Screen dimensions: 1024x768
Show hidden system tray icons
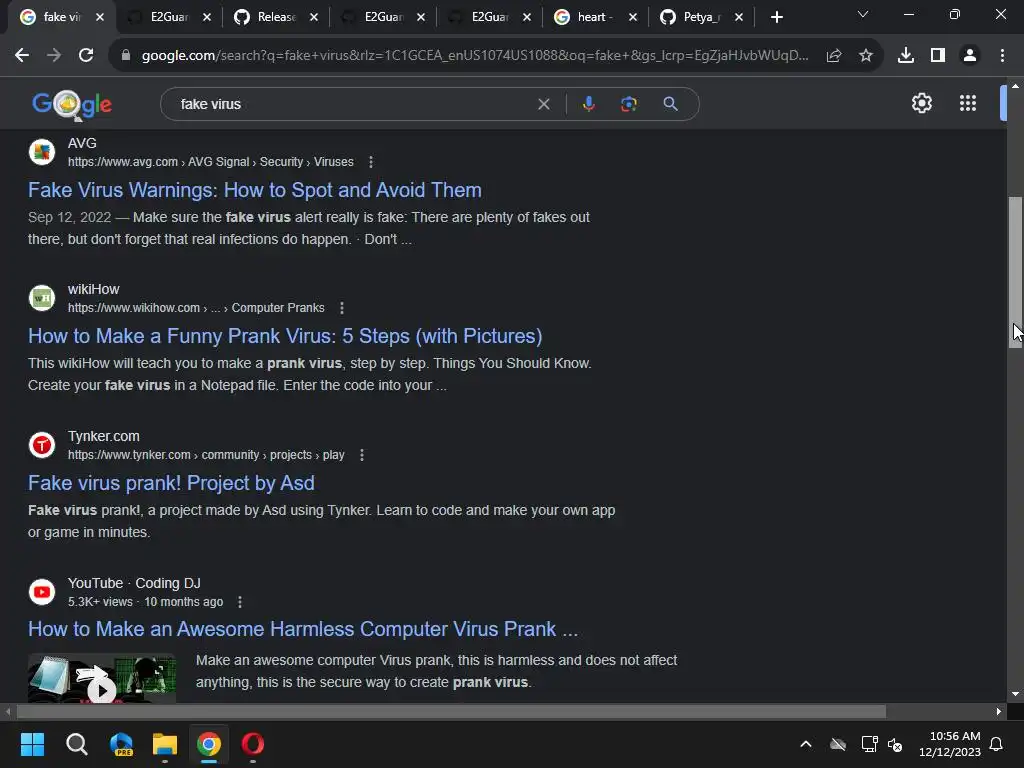tap(806, 744)
